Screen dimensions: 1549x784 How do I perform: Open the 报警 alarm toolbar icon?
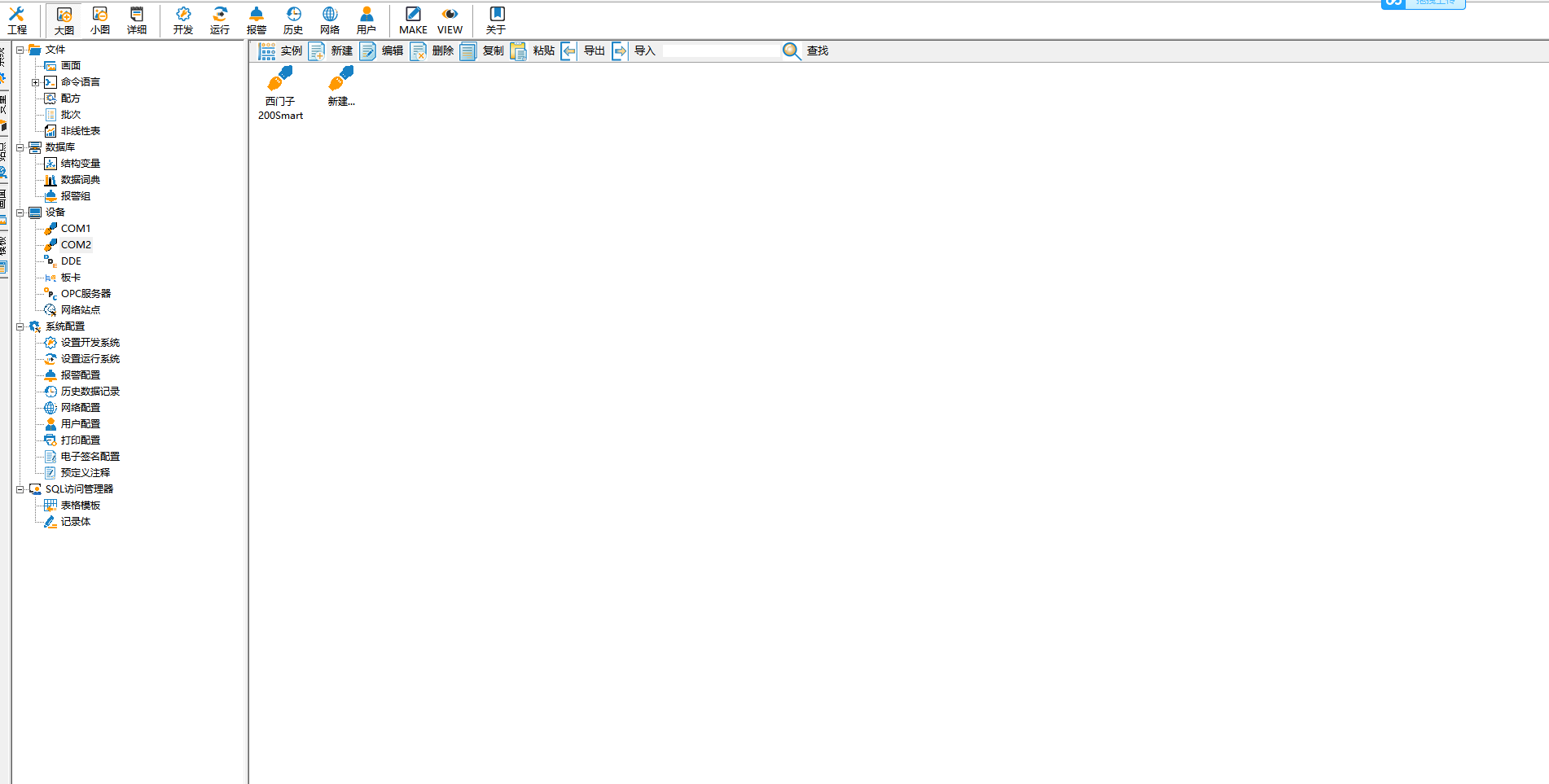pyautogui.click(x=257, y=20)
